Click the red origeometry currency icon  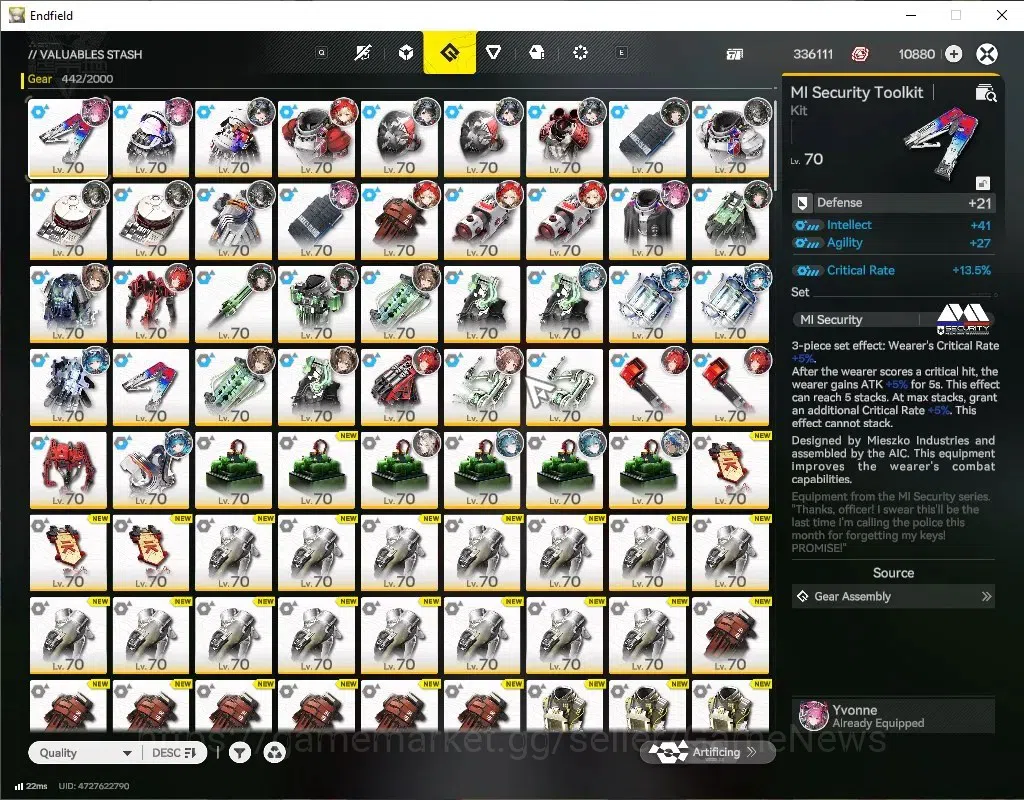click(x=860, y=54)
